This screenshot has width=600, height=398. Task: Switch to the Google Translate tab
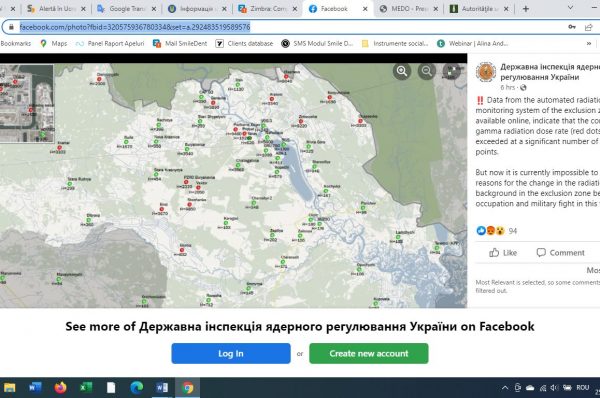click(x=127, y=8)
